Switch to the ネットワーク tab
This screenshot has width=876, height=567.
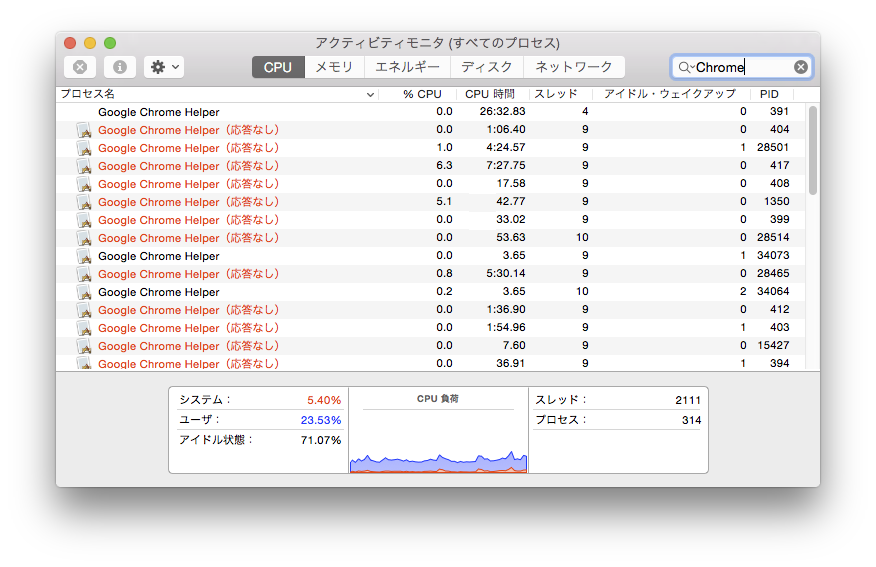tap(574, 67)
